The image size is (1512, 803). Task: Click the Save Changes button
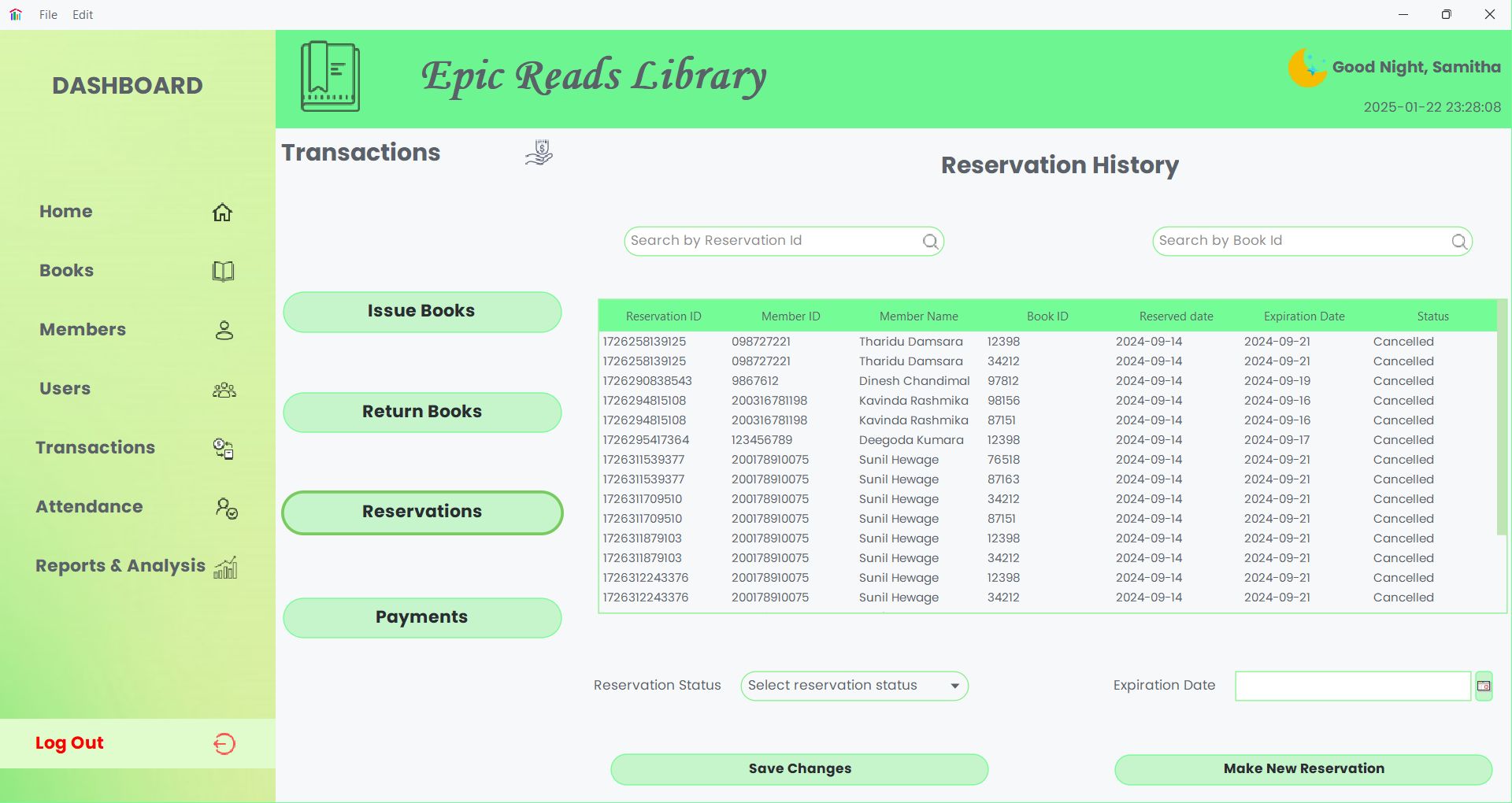pyautogui.click(x=799, y=769)
